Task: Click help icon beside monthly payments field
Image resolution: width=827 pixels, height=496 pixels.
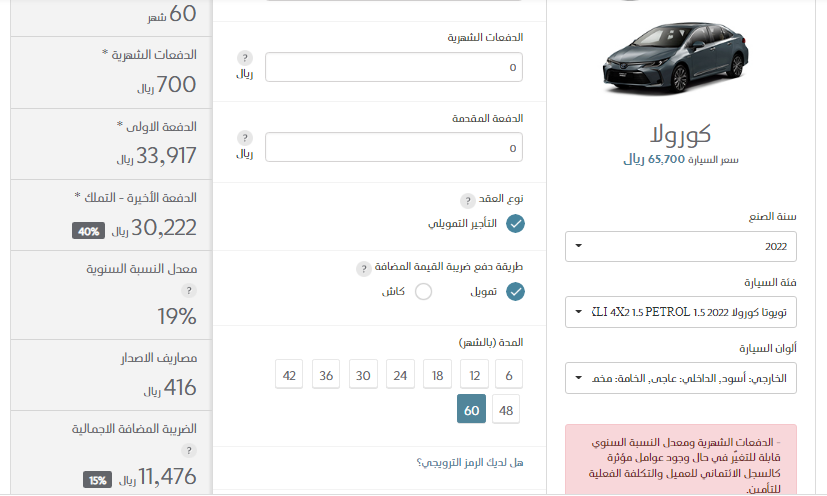Action: point(244,58)
